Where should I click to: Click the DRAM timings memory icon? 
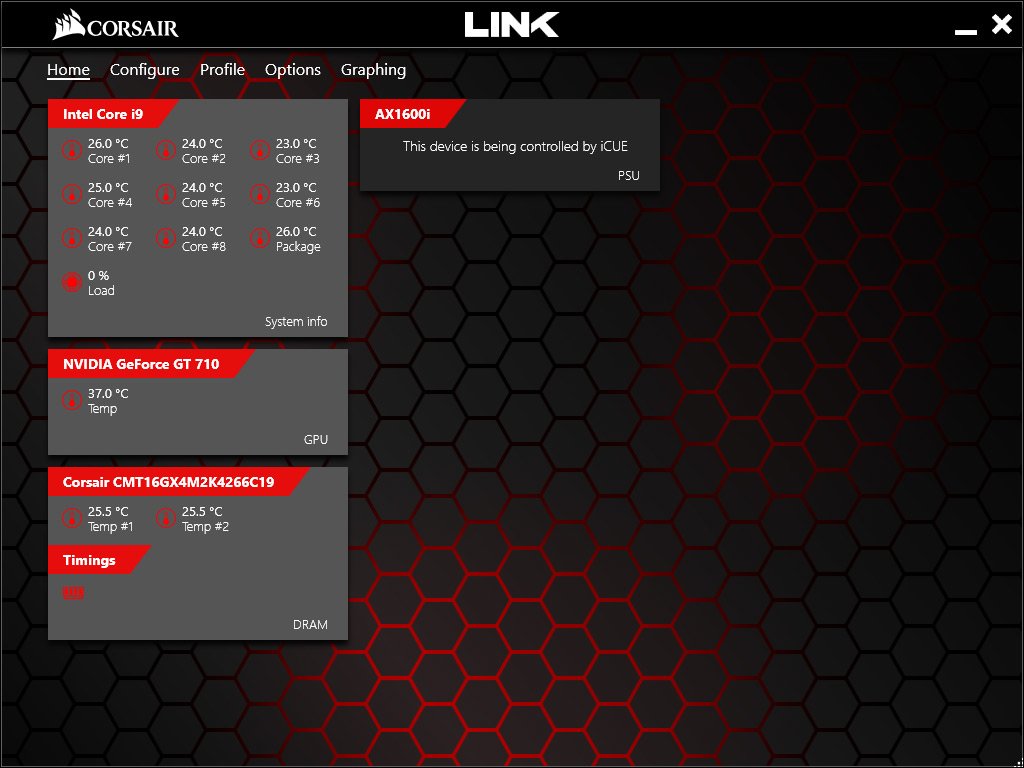pyautogui.click(x=73, y=593)
